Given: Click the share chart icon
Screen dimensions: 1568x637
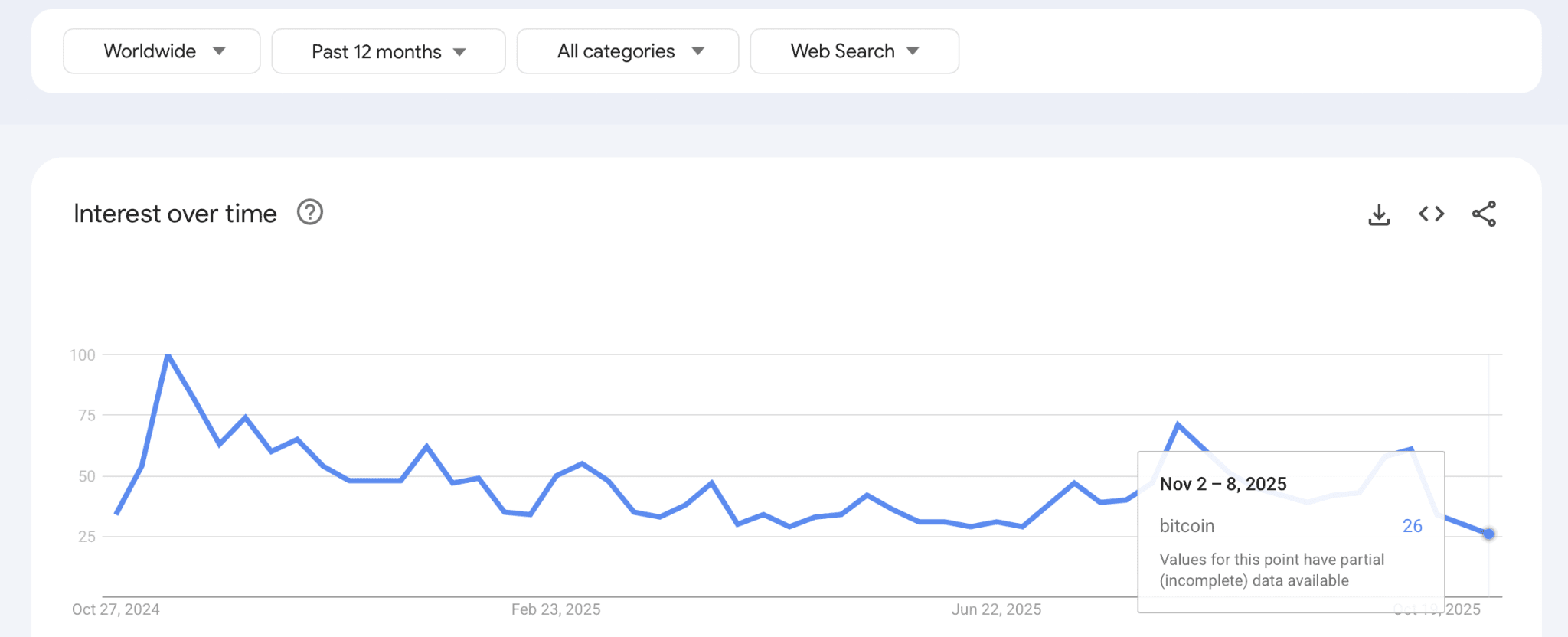Looking at the screenshot, I should (1484, 214).
